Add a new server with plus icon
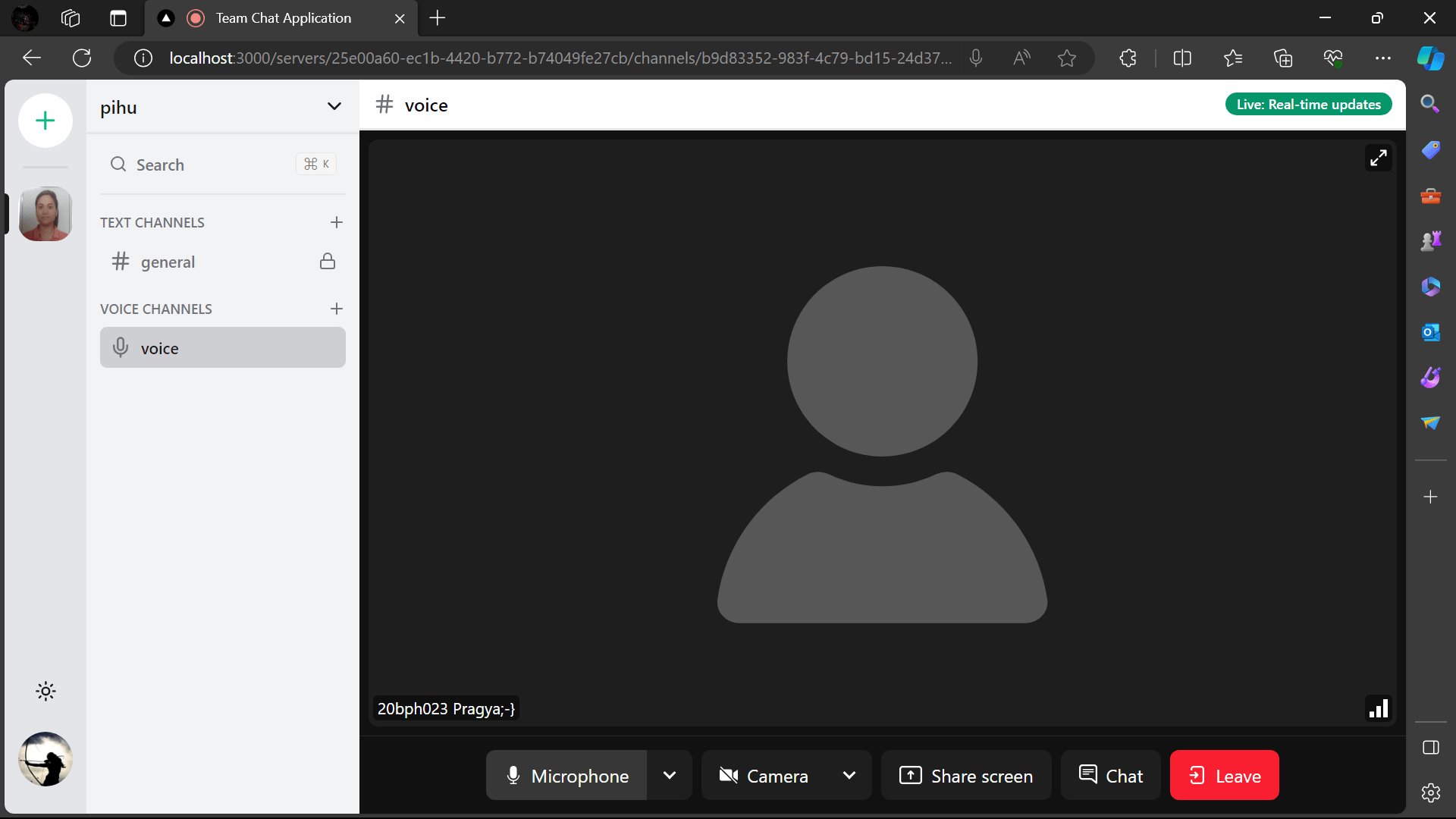This screenshot has height=819, width=1456. [45, 121]
